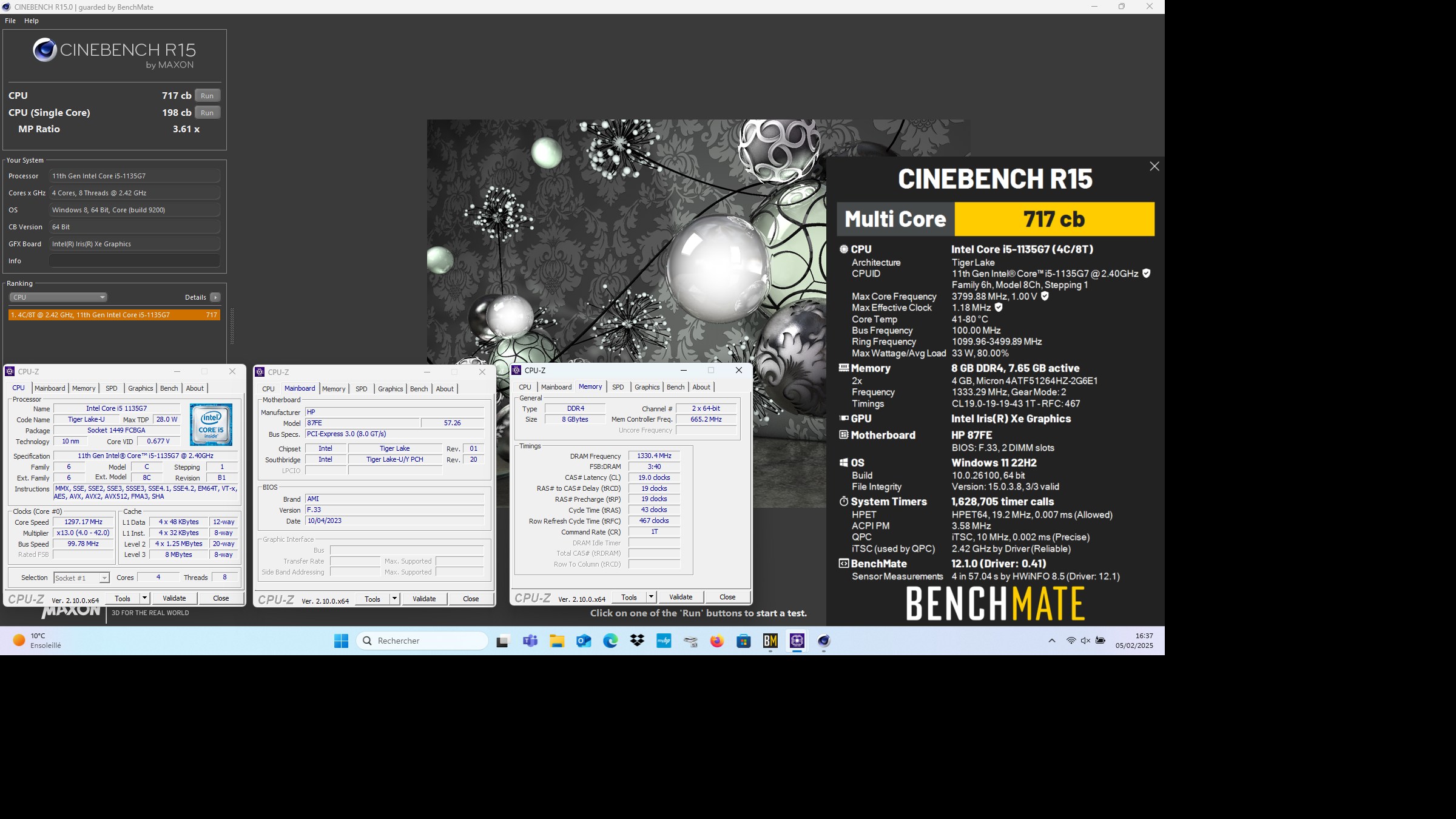Click muted volume icon in tray
1456x819 pixels.
(1085, 641)
